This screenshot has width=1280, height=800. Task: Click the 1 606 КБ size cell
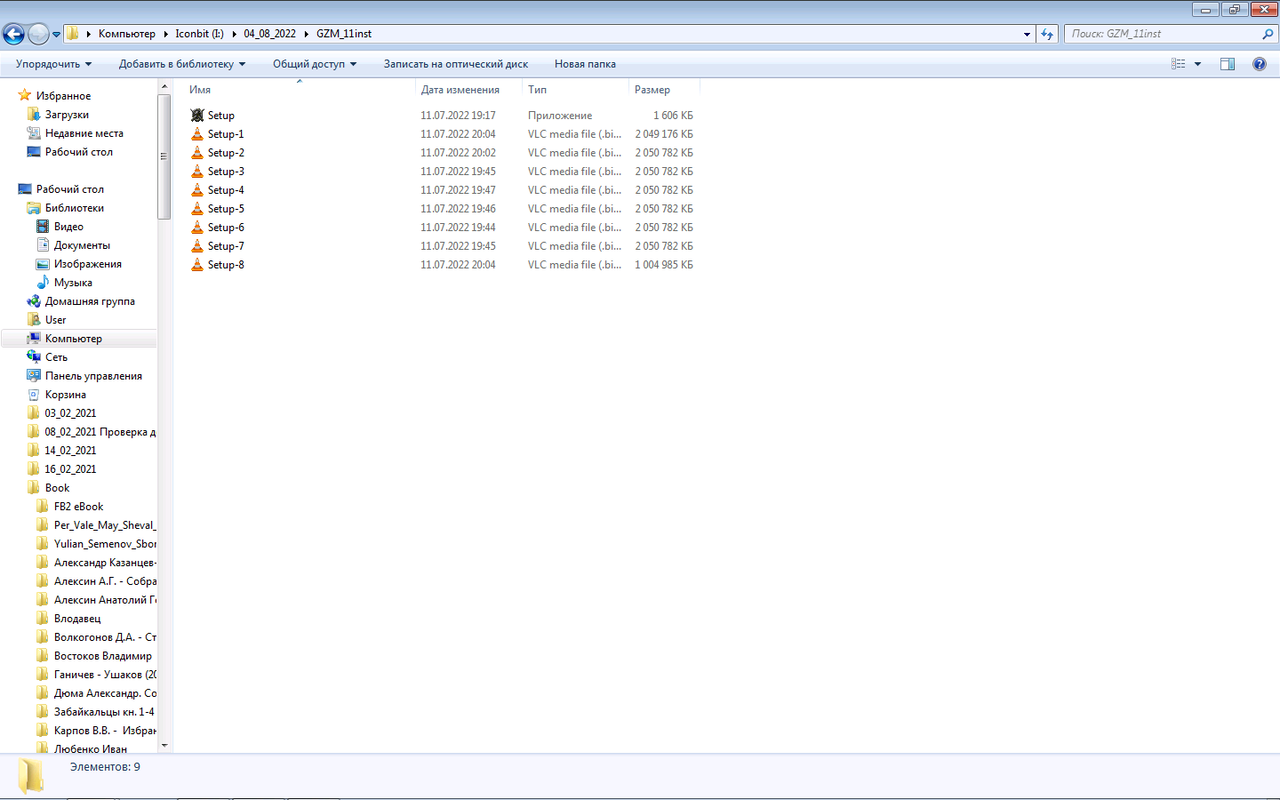coord(673,116)
